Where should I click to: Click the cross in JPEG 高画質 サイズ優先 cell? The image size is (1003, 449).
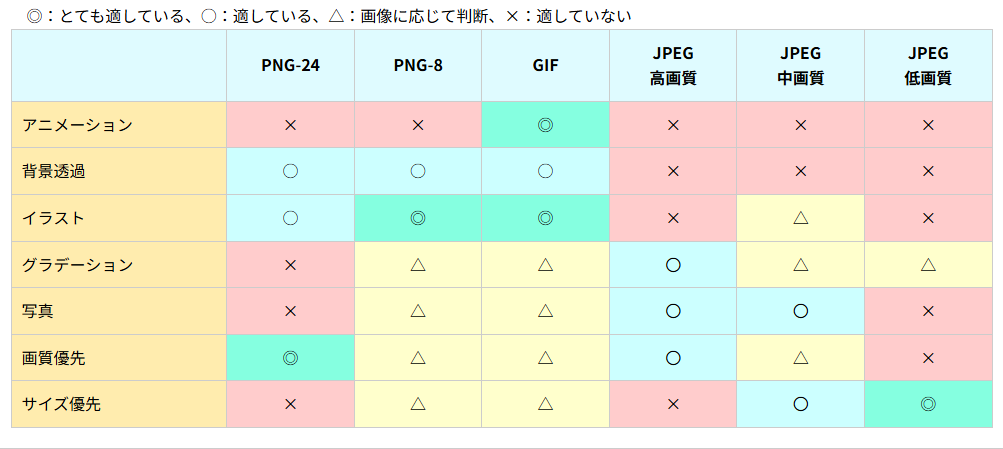[673, 404]
